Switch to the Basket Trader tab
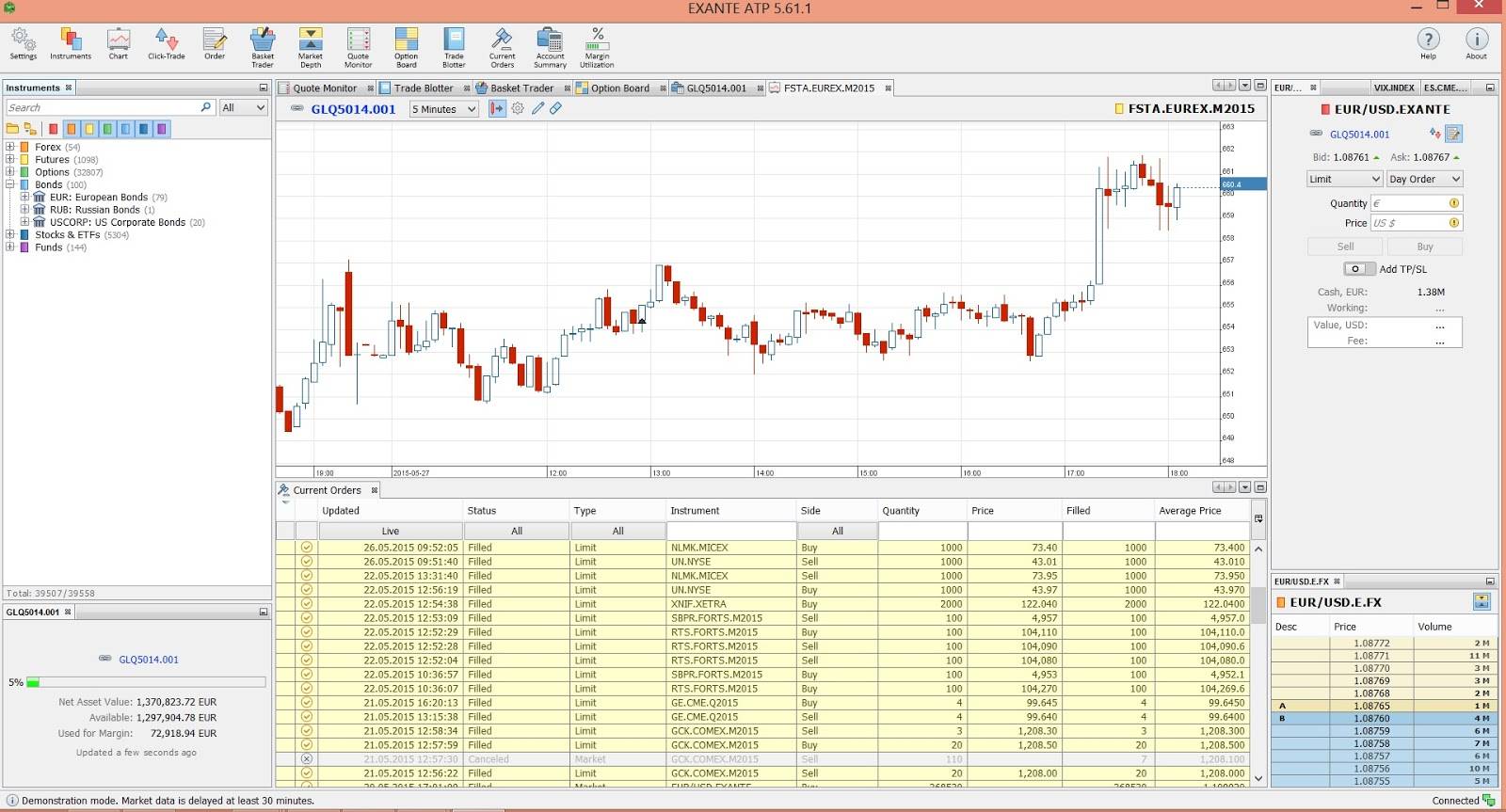This screenshot has height=812, width=1506. coord(521,88)
